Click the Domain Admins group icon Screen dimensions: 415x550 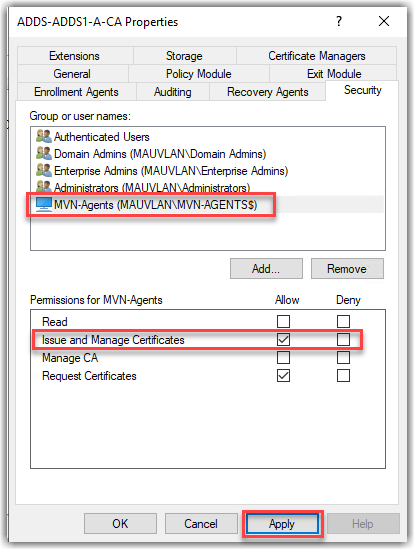click(x=44, y=153)
